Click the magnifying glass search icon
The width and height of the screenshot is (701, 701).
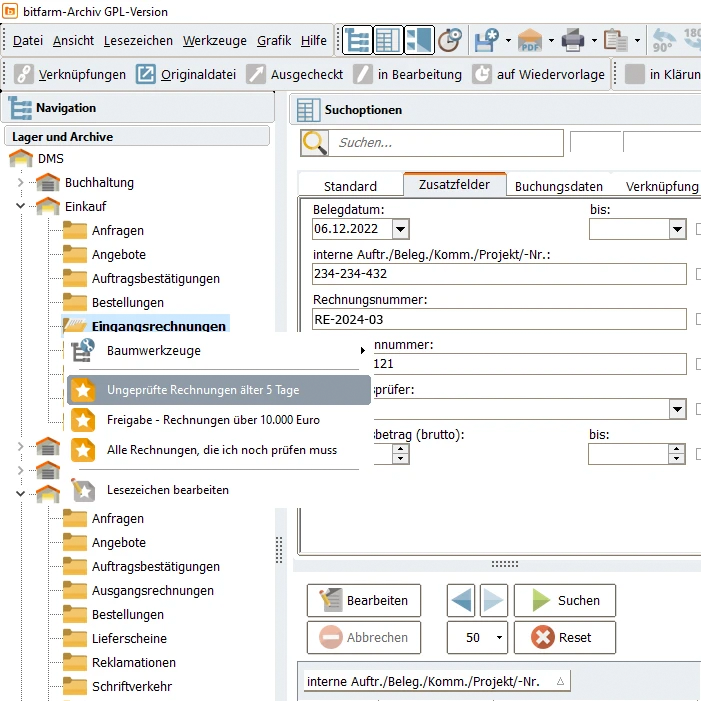click(315, 143)
